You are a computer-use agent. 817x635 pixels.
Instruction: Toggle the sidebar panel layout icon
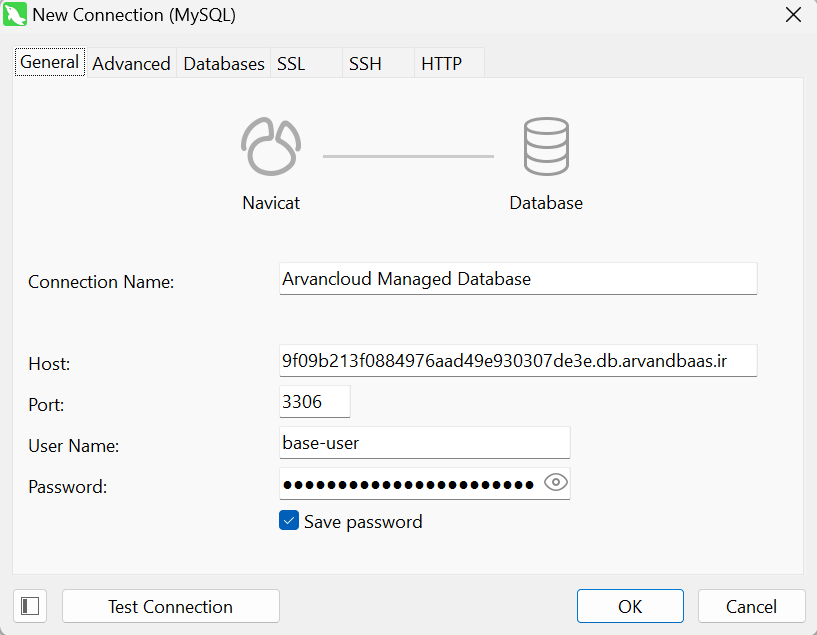point(30,606)
